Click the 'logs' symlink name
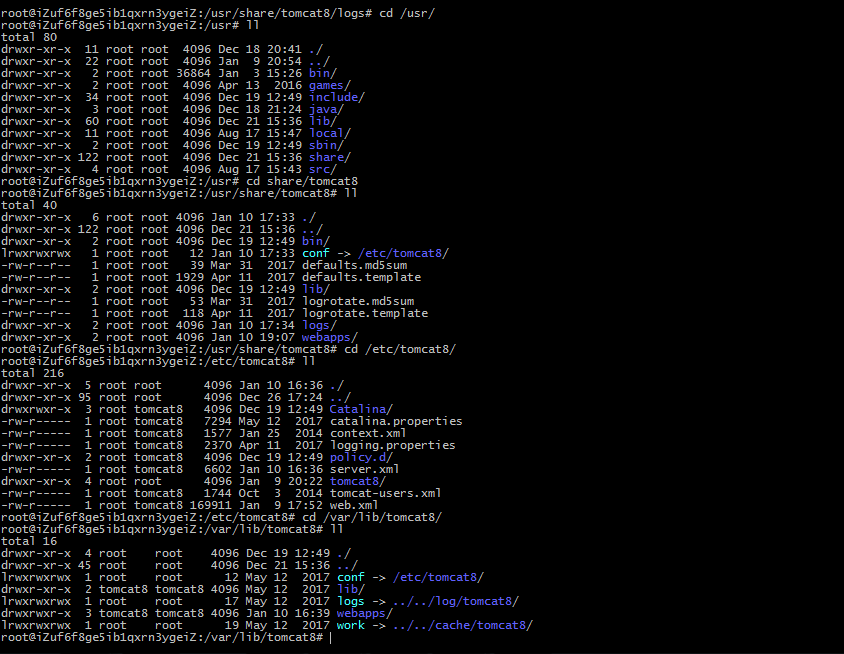Viewport: 844px width, 654px height. tap(350, 601)
